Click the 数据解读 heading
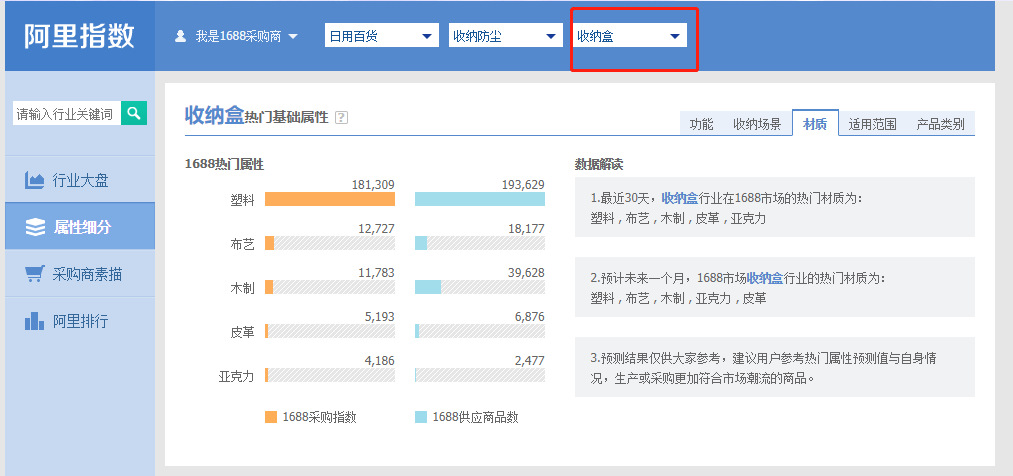1013x476 pixels. click(x=599, y=164)
